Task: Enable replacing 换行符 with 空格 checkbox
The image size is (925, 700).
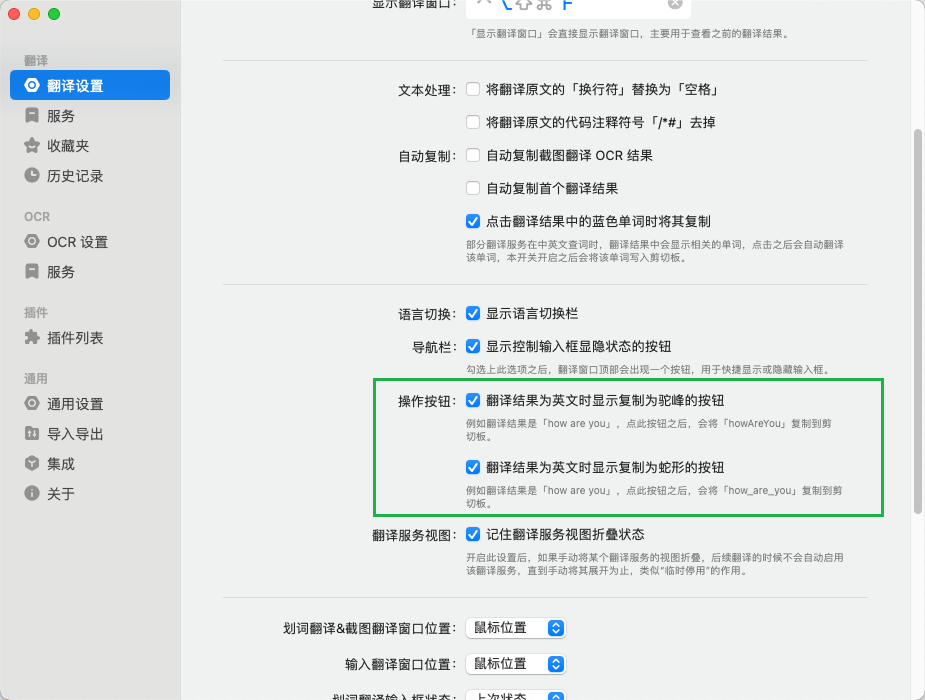Action: (x=473, y=89)
